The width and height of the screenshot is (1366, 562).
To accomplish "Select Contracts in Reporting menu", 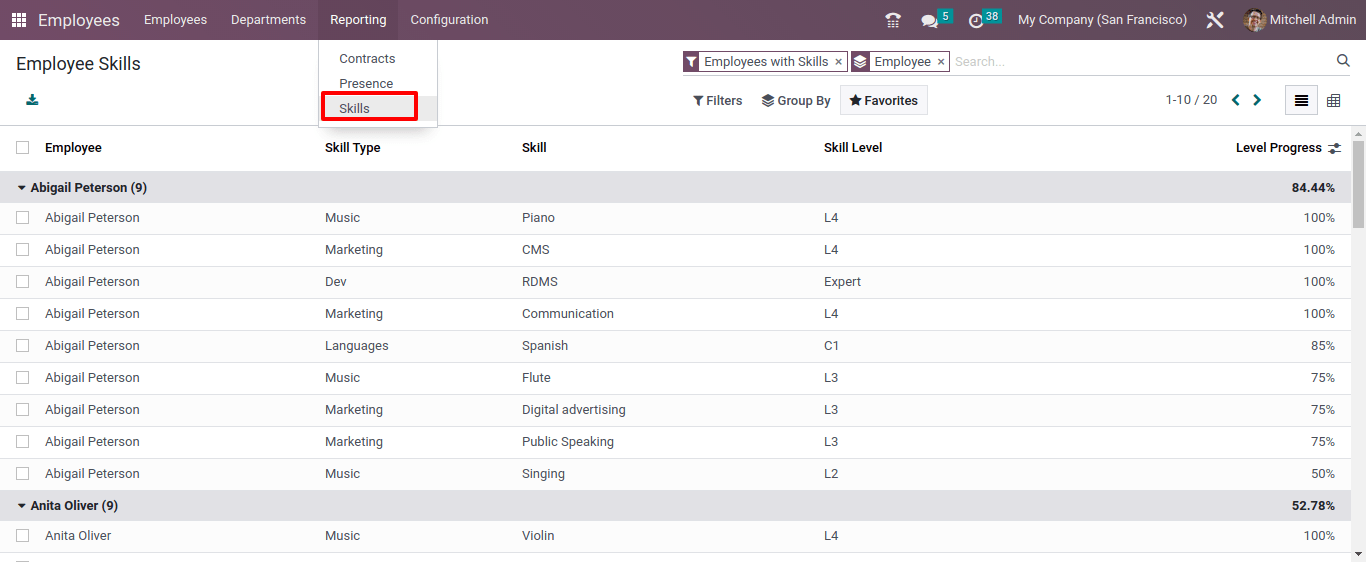I will [367, 59].
